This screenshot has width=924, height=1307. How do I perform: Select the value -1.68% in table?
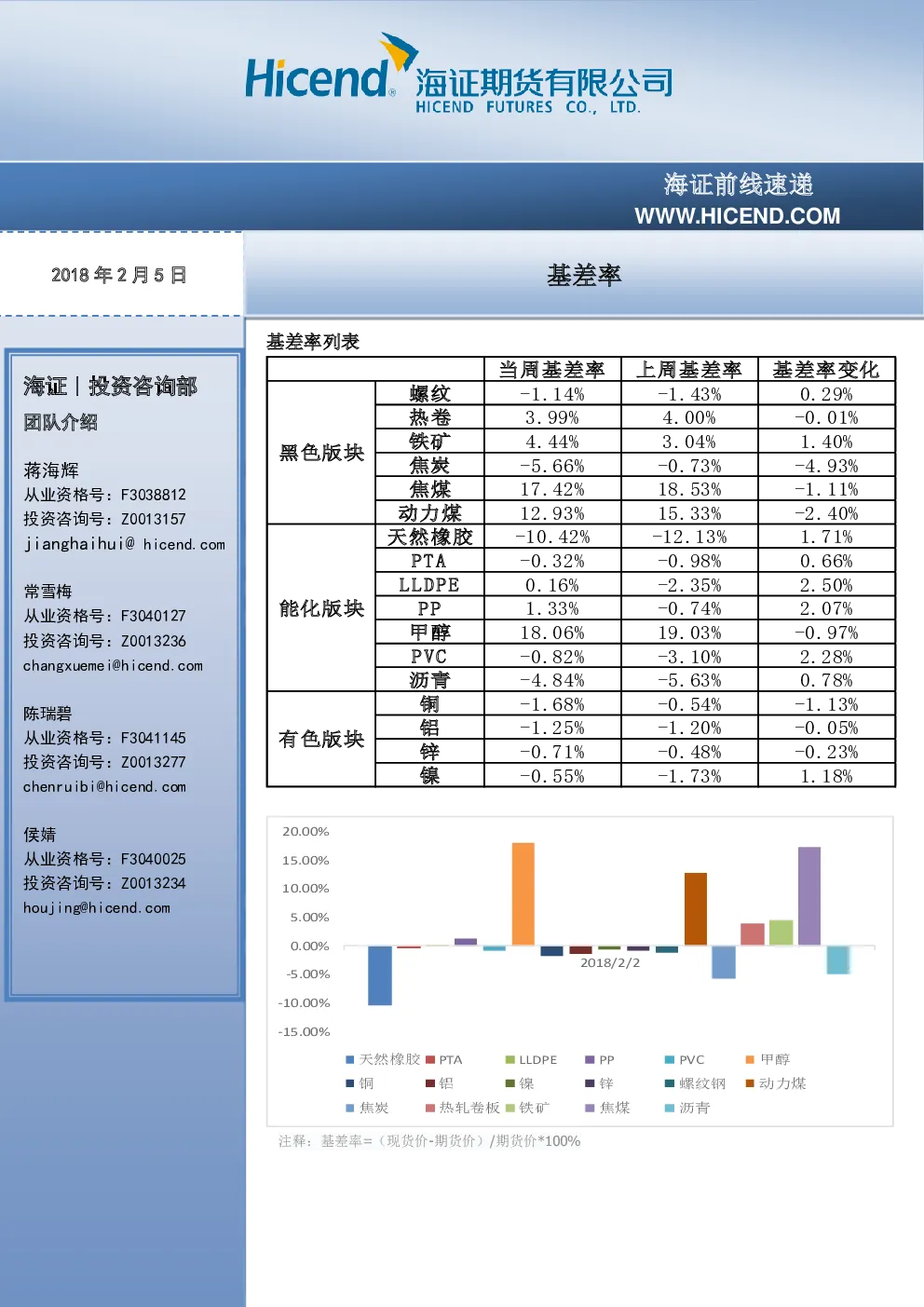click(x=552, y=704)
